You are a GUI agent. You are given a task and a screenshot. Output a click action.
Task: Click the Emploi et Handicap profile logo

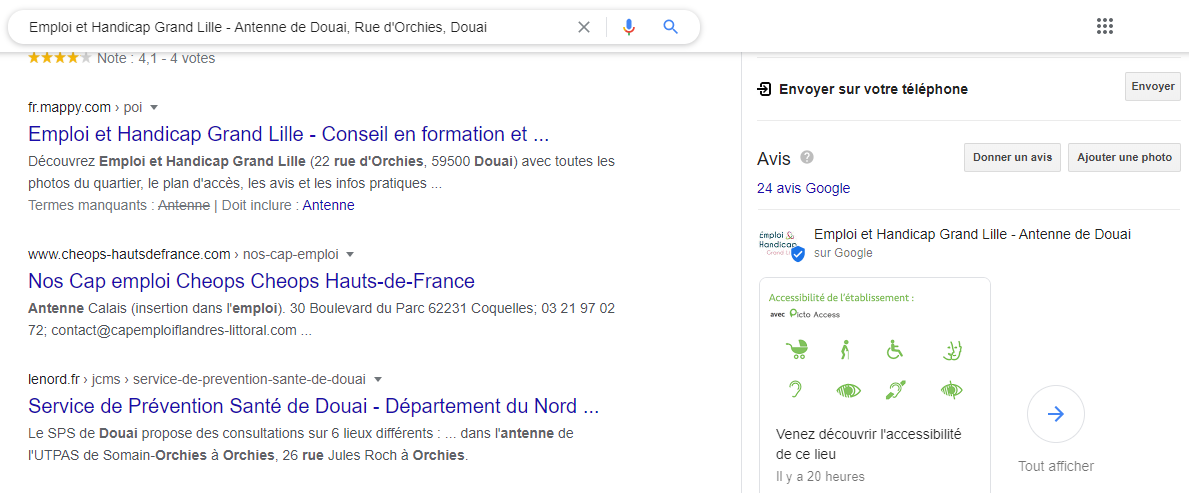click(x=781, y=243)
